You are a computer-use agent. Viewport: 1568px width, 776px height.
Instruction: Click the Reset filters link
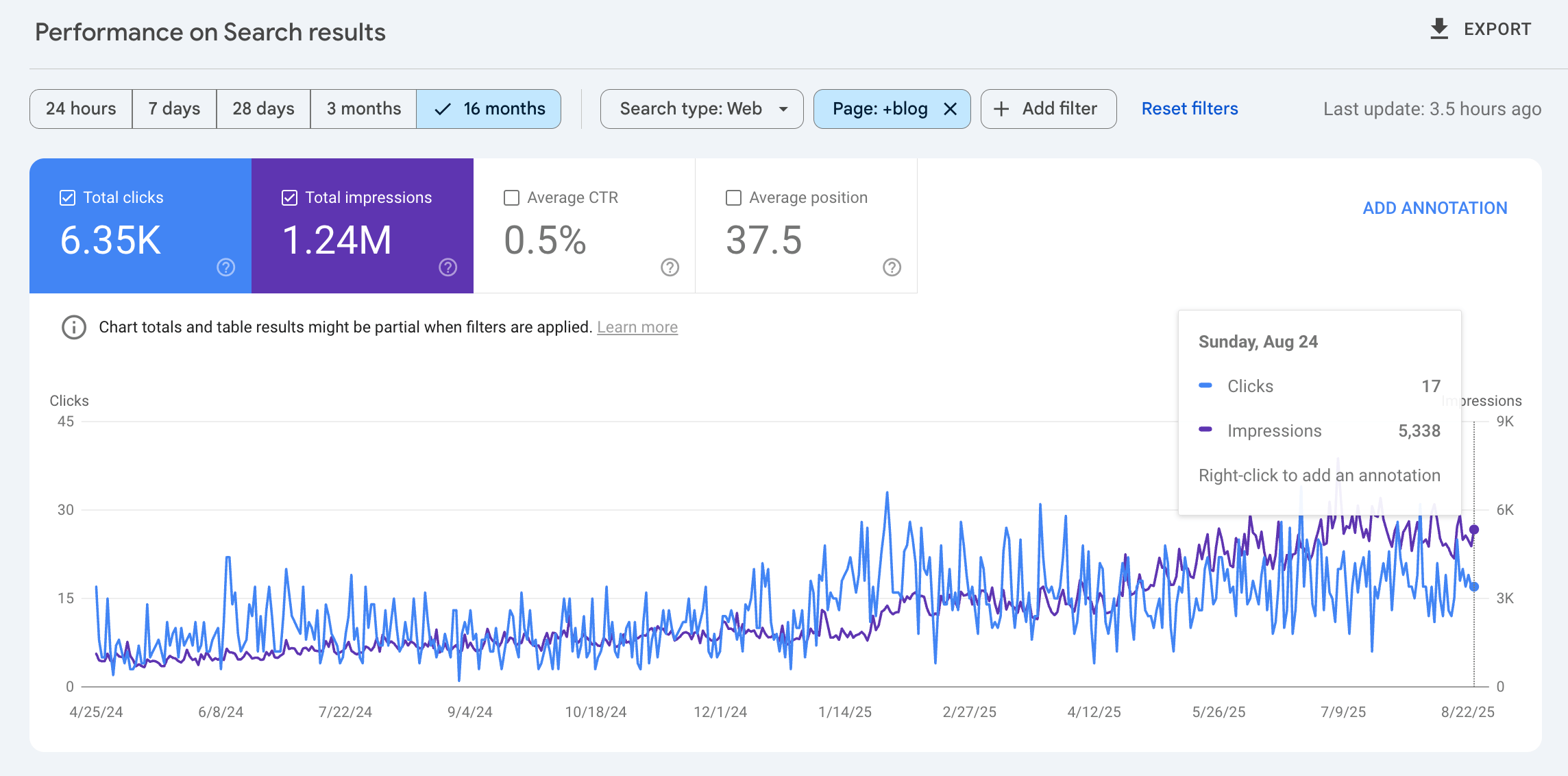click(x=1189, y=109)
